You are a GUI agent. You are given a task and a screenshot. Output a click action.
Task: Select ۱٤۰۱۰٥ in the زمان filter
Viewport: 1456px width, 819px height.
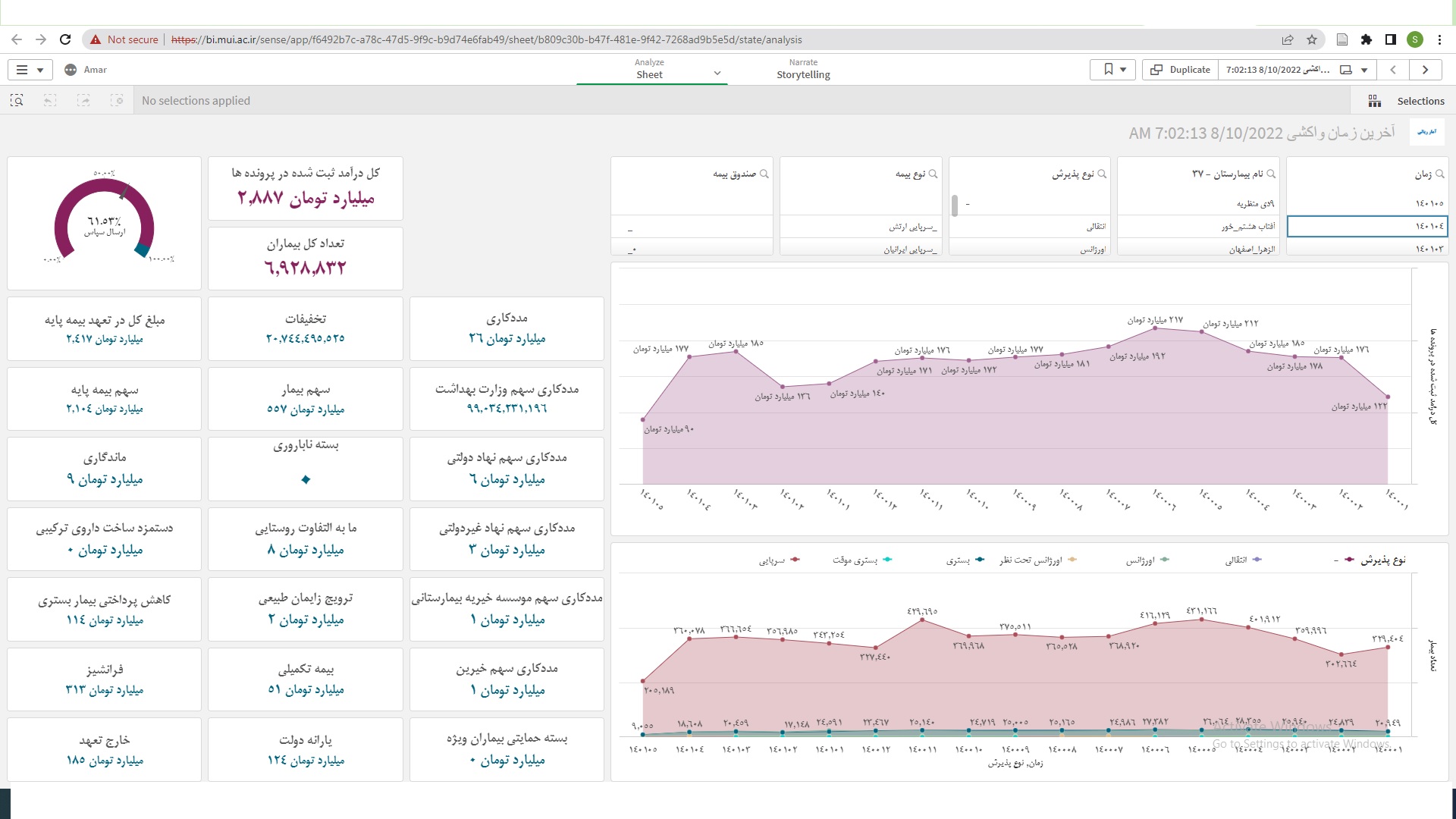pyautogui.click(x=1367, y=203)
